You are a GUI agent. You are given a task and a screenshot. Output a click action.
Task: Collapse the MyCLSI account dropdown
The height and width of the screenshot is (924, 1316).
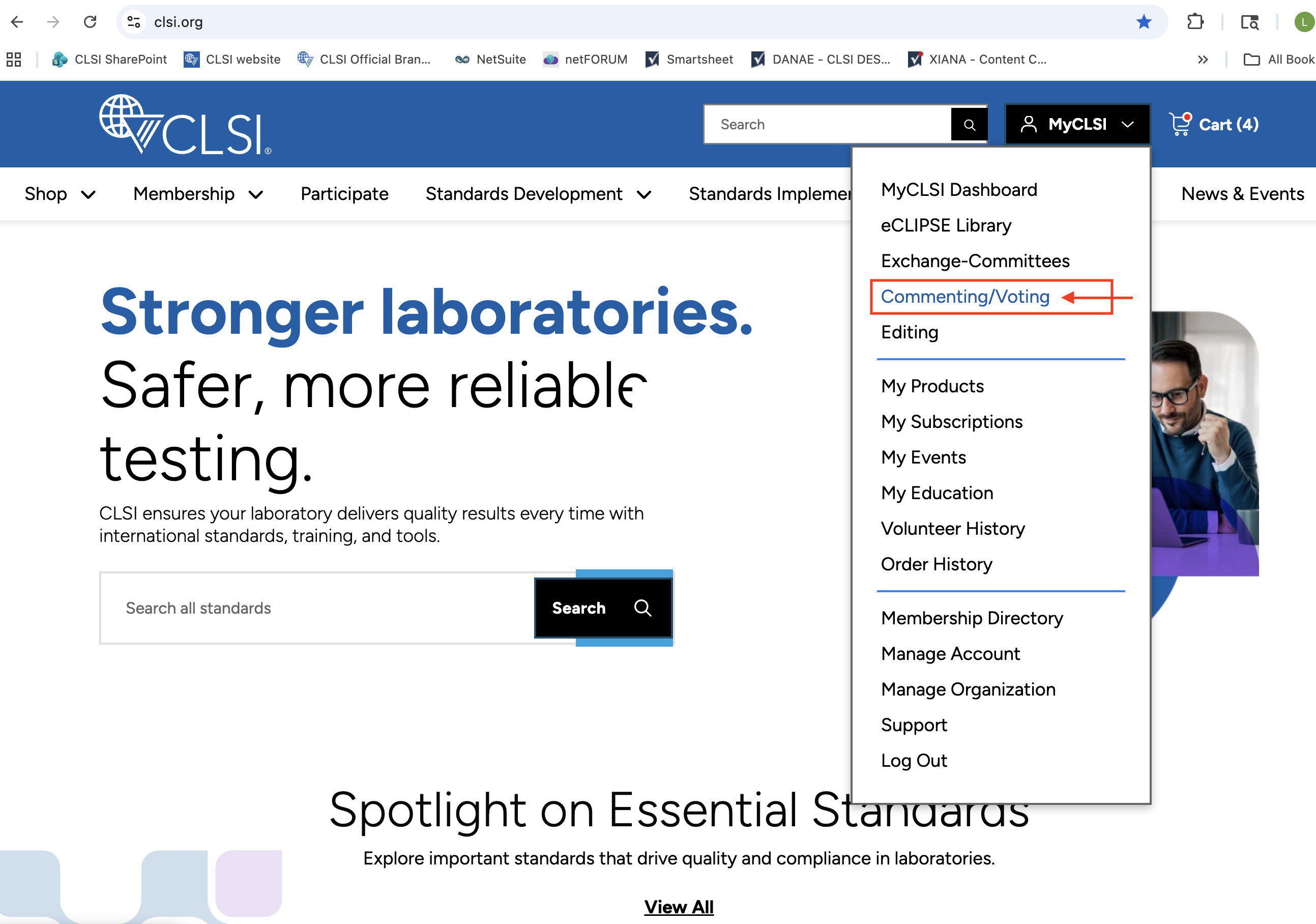pyautogui.click(x=1077, y=124)
